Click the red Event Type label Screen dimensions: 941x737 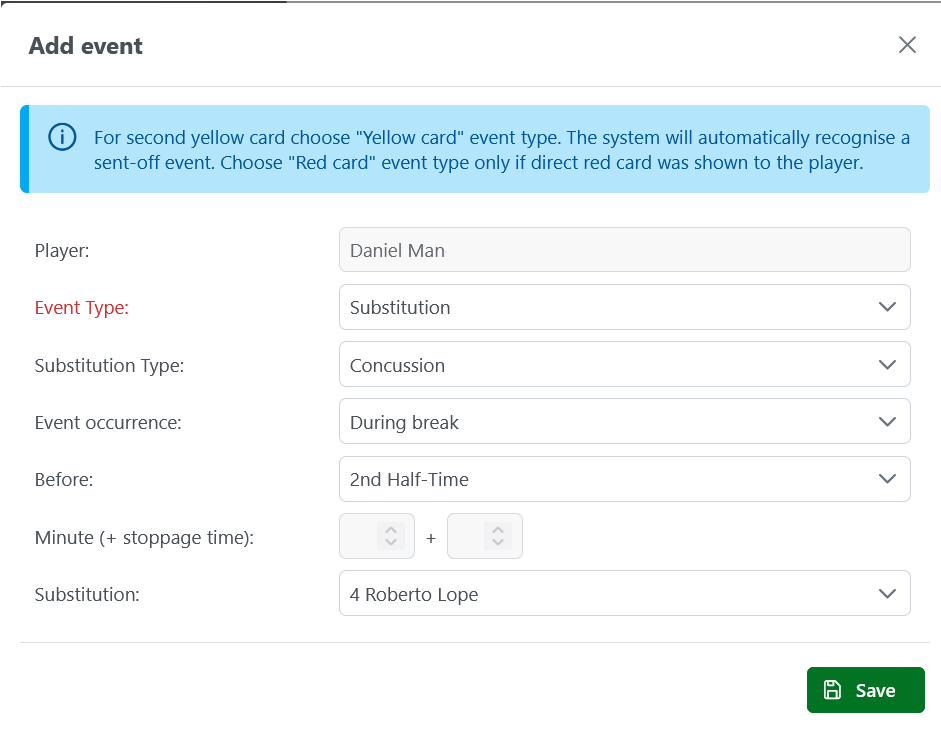pos(82,308)
